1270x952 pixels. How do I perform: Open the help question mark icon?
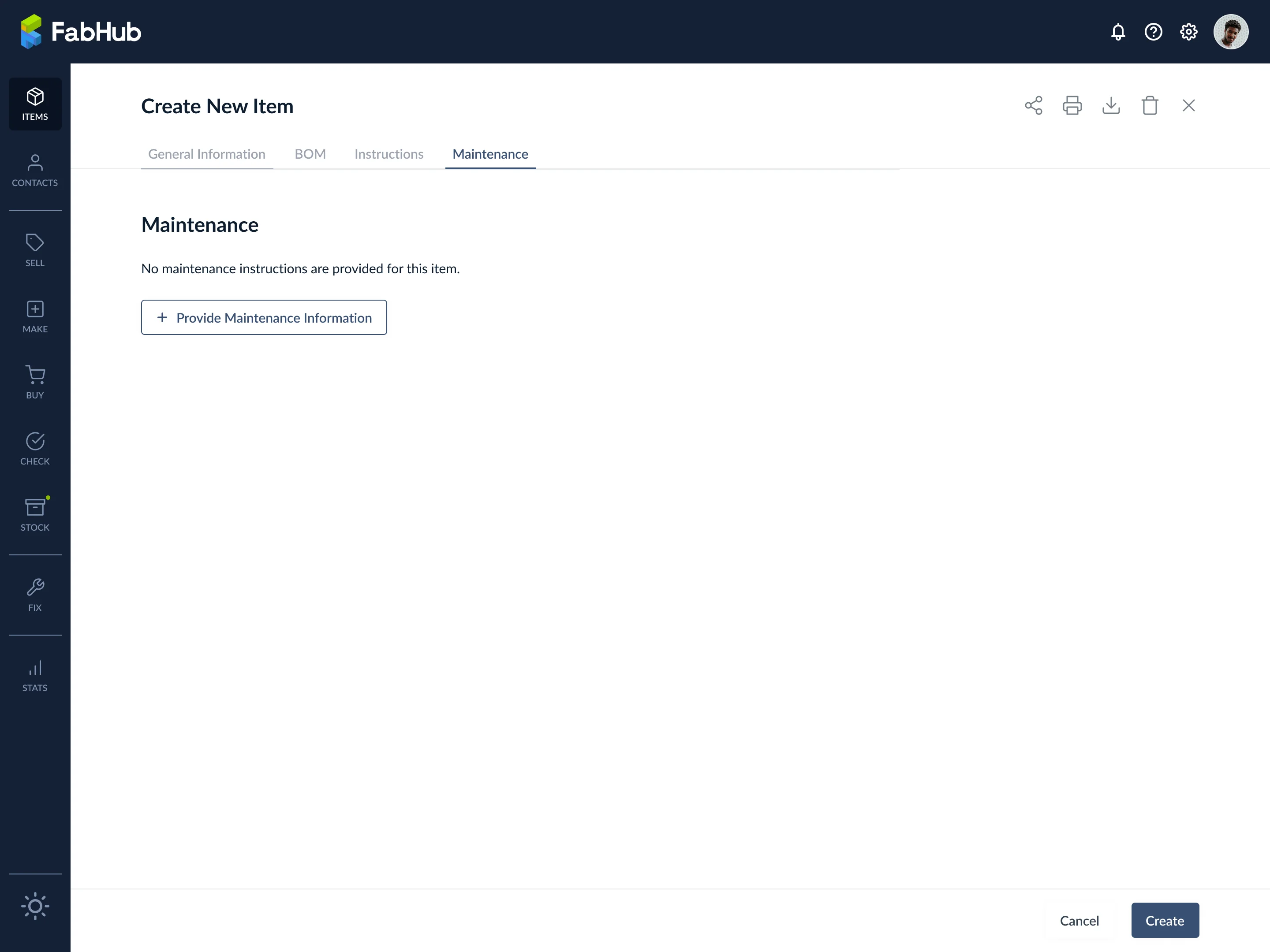[x=1154, y=32]
